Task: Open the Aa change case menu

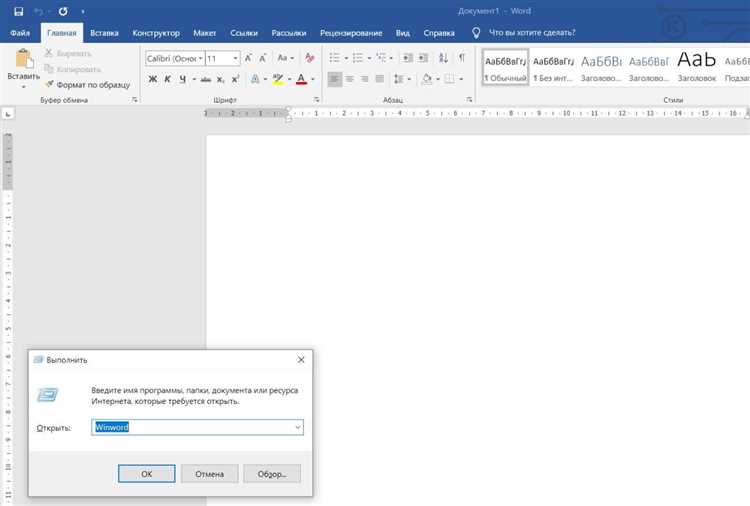Action: point(286,58)
